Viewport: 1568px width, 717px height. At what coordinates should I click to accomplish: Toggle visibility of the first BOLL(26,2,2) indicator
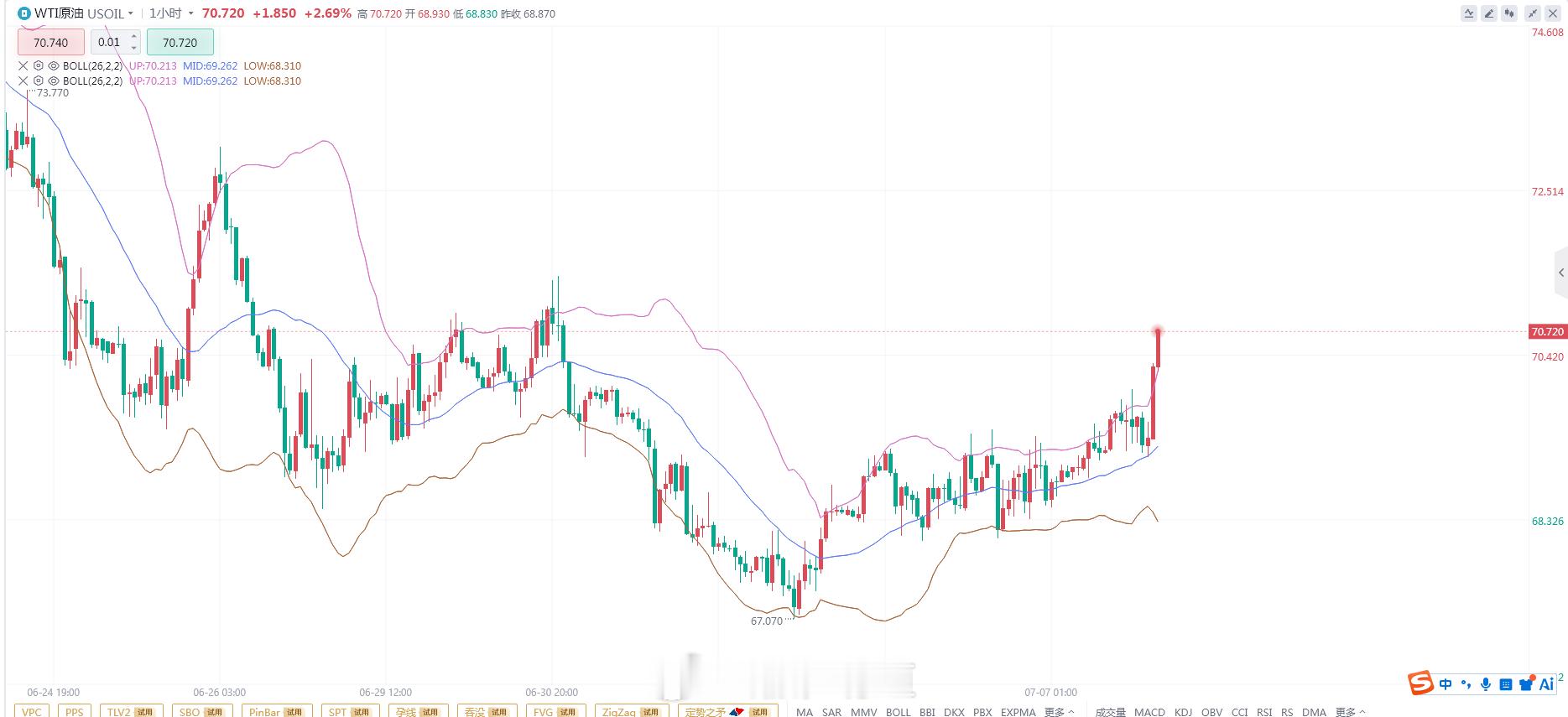[x=54, y=65]
